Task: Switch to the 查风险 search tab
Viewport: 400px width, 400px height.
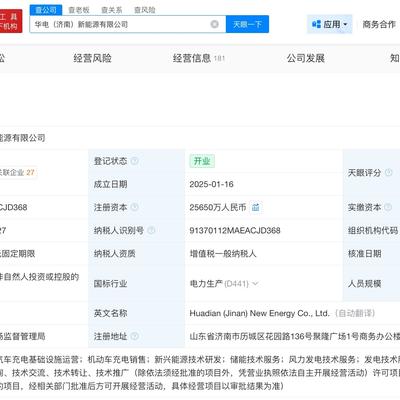Action: pyautogui.click(x=145, y=10)
